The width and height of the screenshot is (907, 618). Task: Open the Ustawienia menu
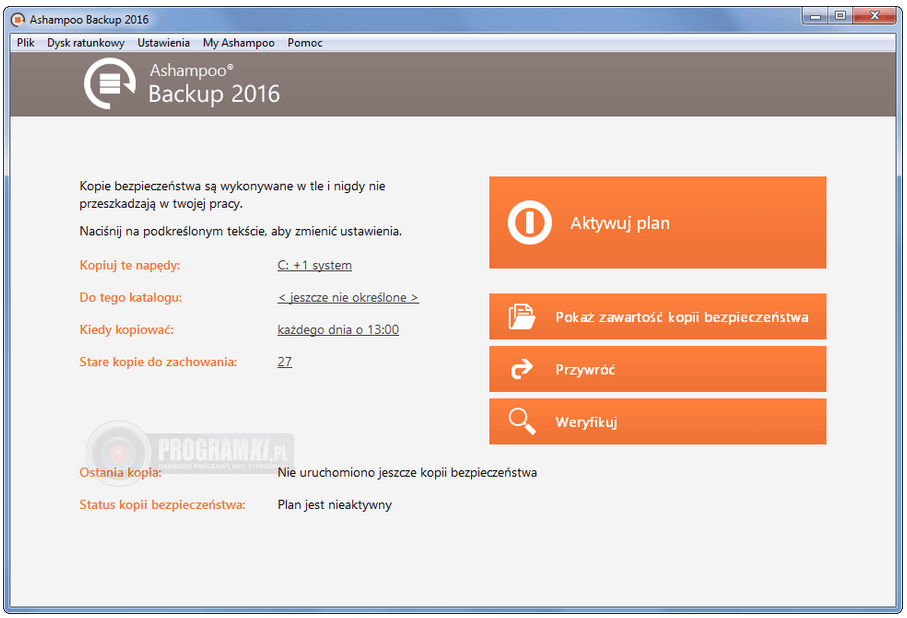163,43
